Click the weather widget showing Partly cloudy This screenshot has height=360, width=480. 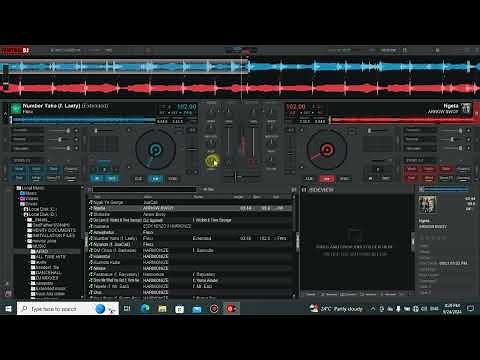(336, 309)
